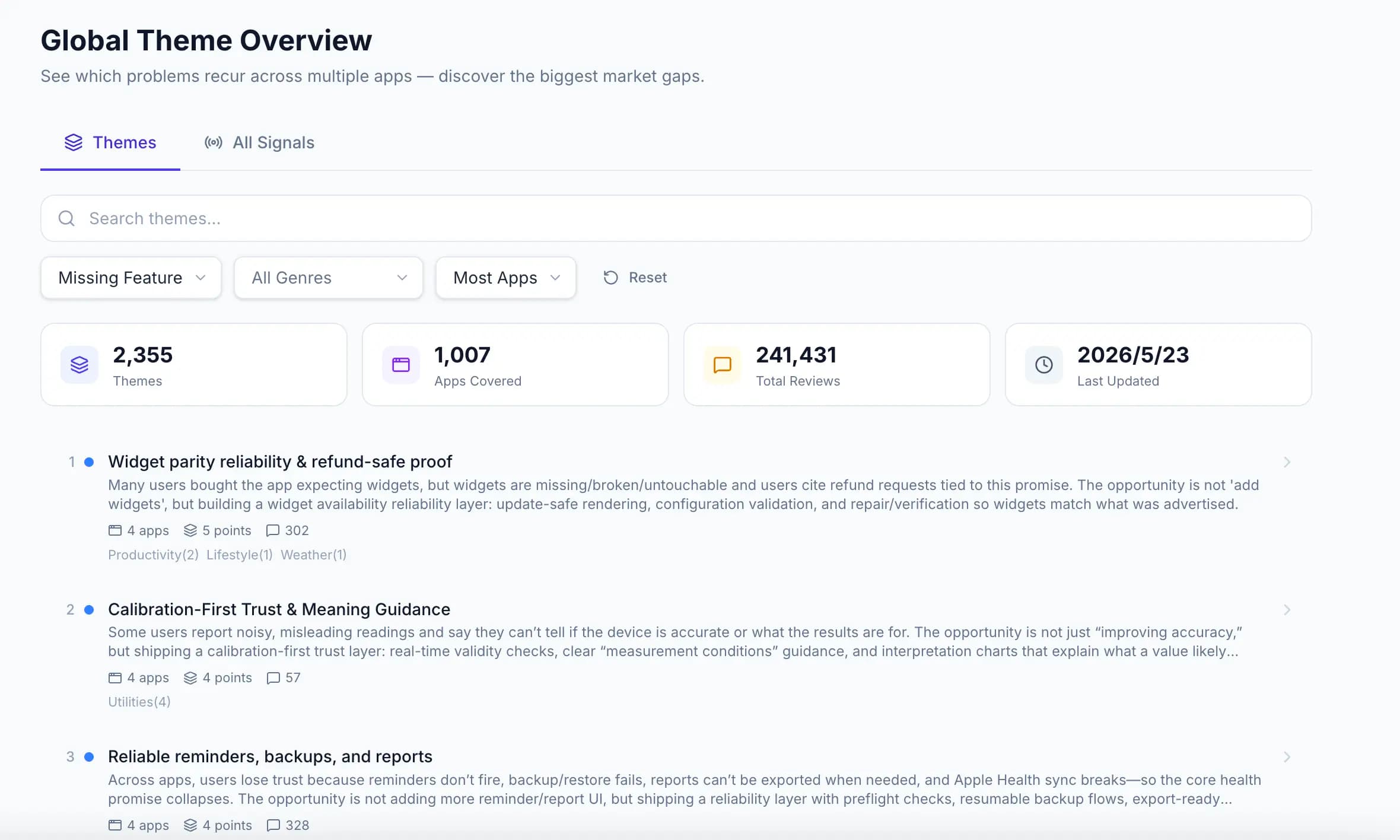The width and height of the screenshot is (1400, 840).
Task: Reset all filters
Action: point(635,278)
